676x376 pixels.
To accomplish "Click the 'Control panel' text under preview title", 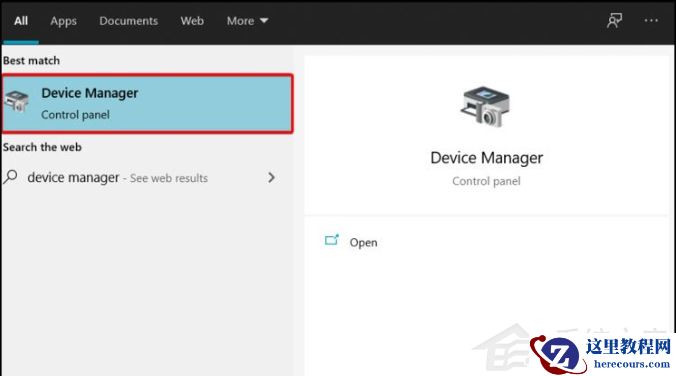I will tap(486, 181).
